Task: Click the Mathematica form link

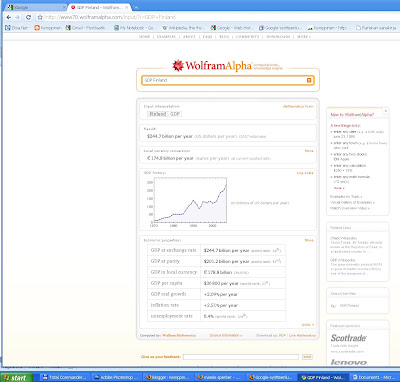Action: pyautogui.click(x=298, y=107)
